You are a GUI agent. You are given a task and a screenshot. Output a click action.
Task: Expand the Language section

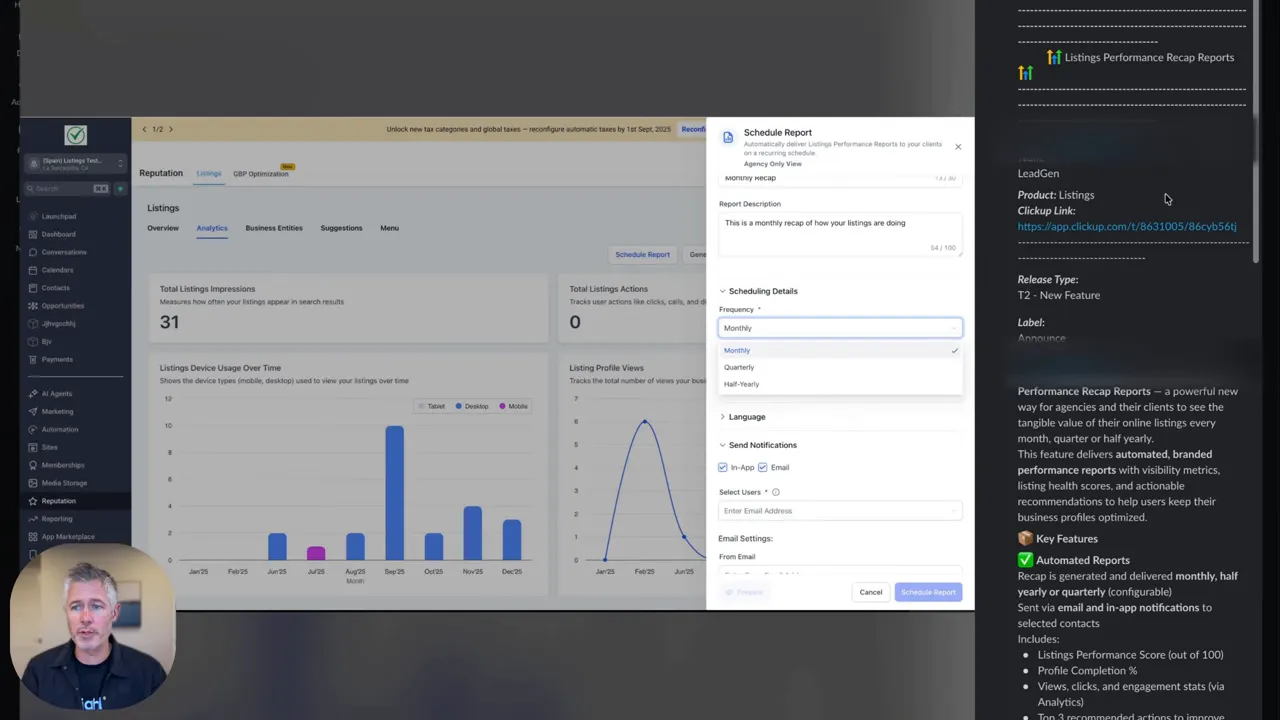click(x=746, y=417)
